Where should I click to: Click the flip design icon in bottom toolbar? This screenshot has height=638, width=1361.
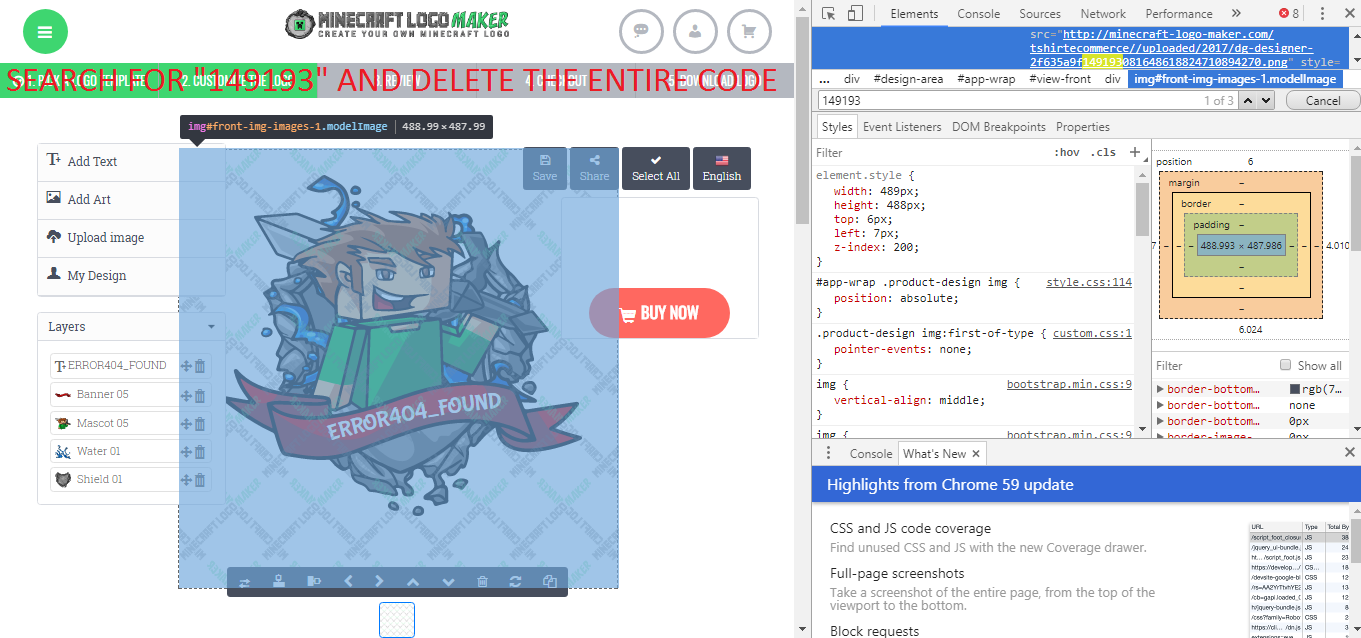pyautogui.click(x=244, y=582)
